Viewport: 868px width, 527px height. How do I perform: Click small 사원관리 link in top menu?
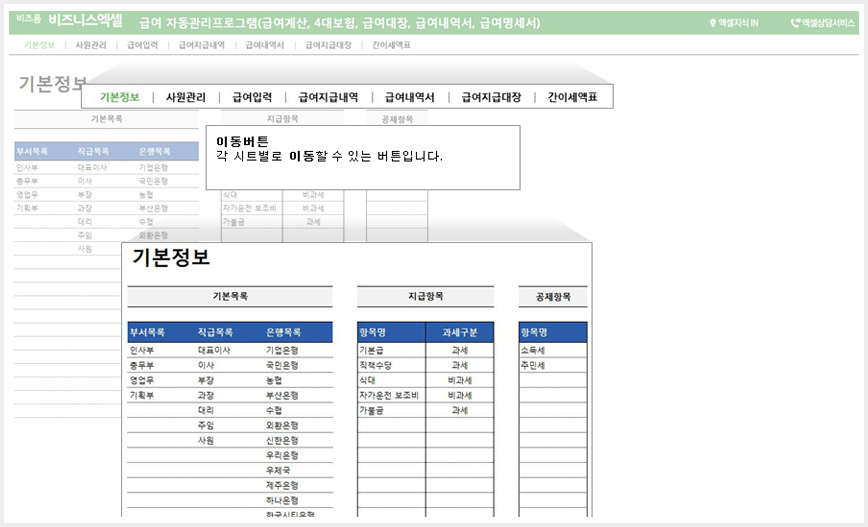(x=91, y=45)
